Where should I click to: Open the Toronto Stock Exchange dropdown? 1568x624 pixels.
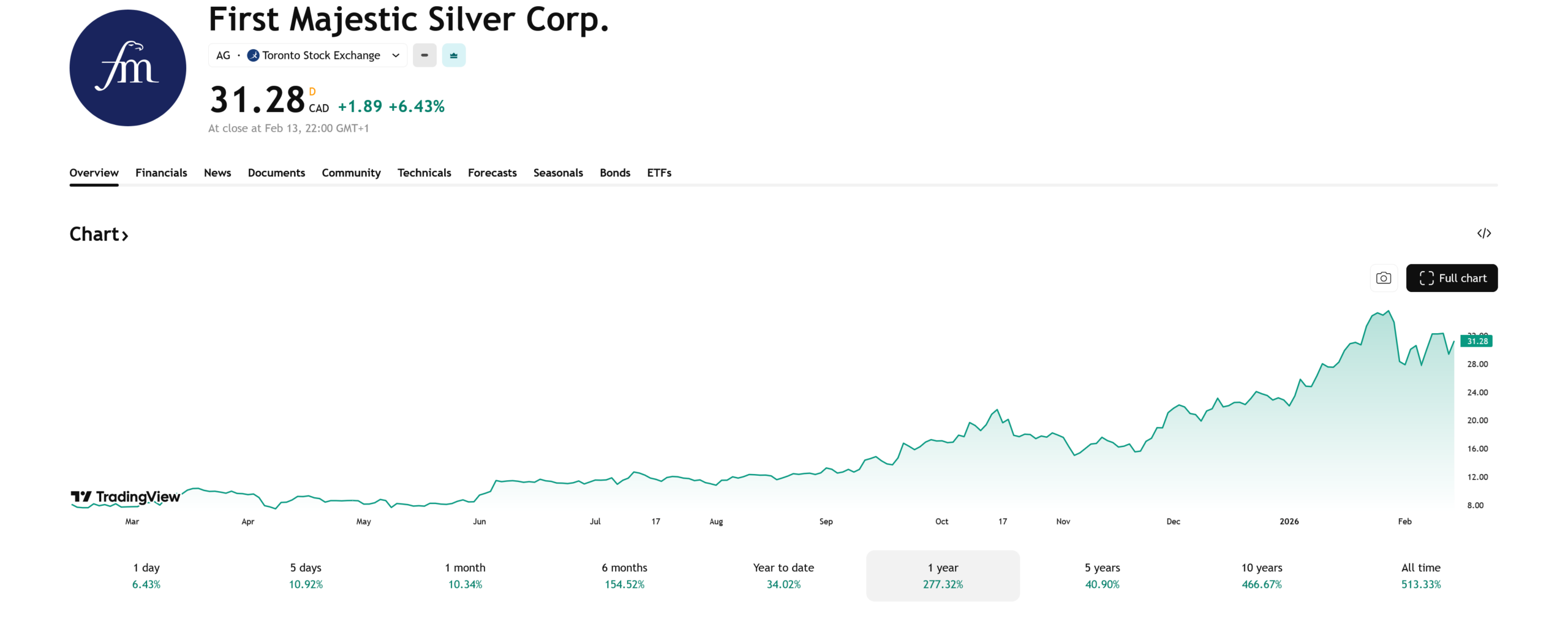(x=308, y=55)
